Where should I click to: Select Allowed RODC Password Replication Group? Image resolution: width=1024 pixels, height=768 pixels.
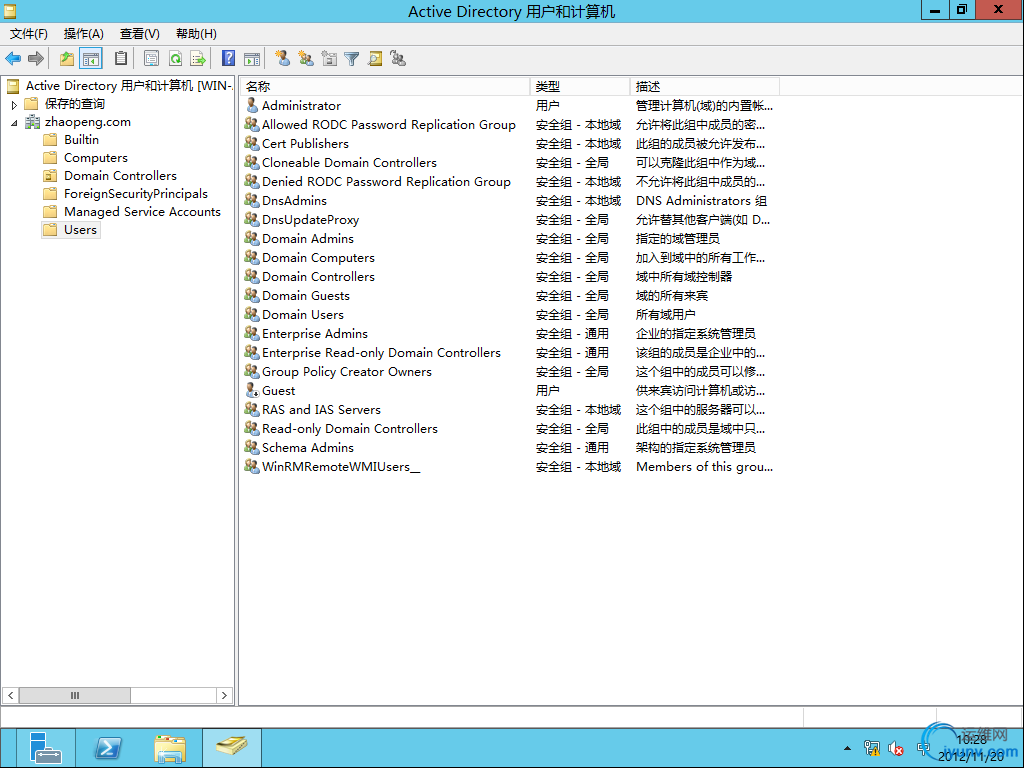click(x=389, y=125)
